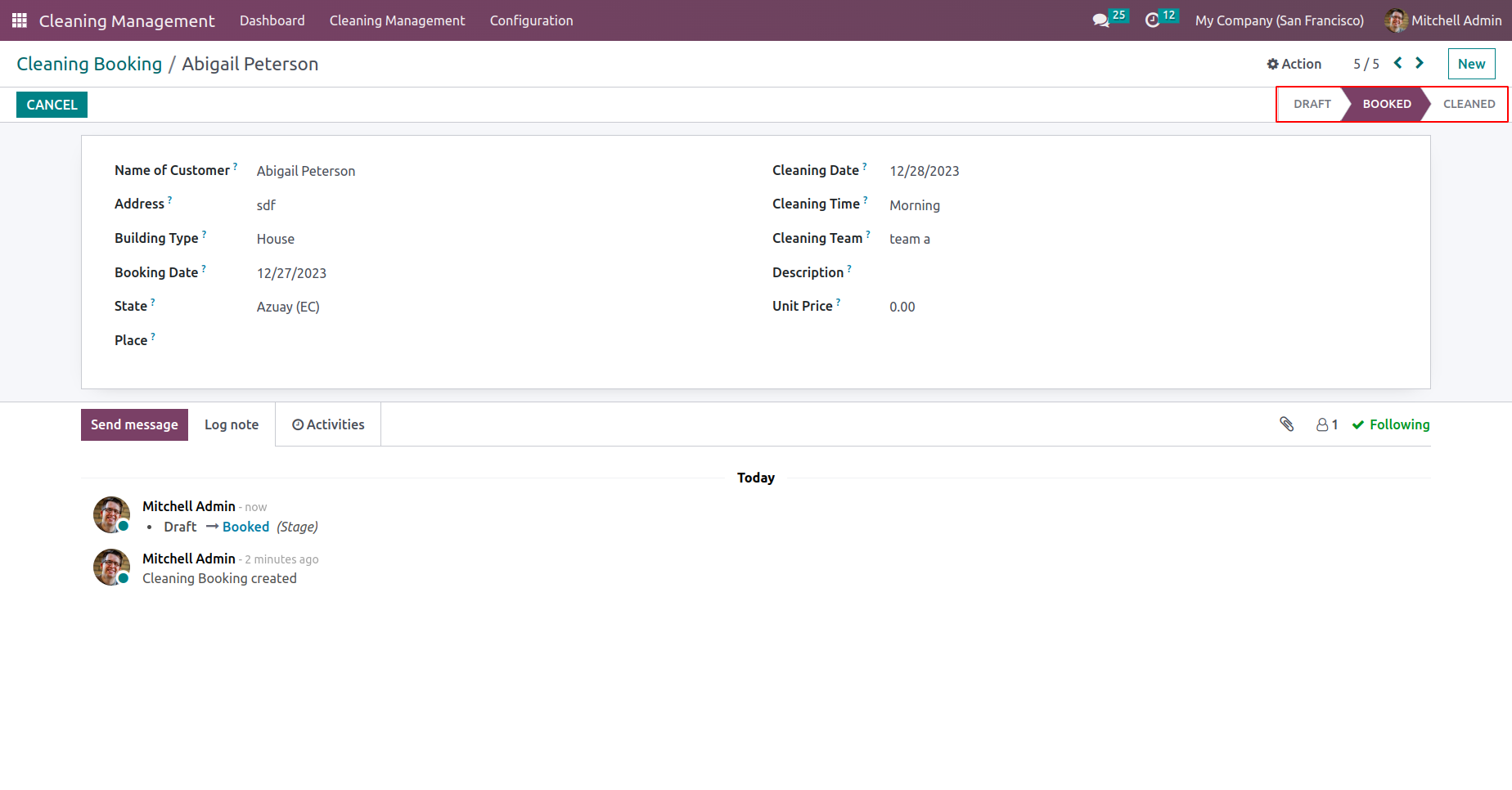Viewport: 1512px width, 790px height.
Task: Toggle the Following button
Action: coord(1391,424)
